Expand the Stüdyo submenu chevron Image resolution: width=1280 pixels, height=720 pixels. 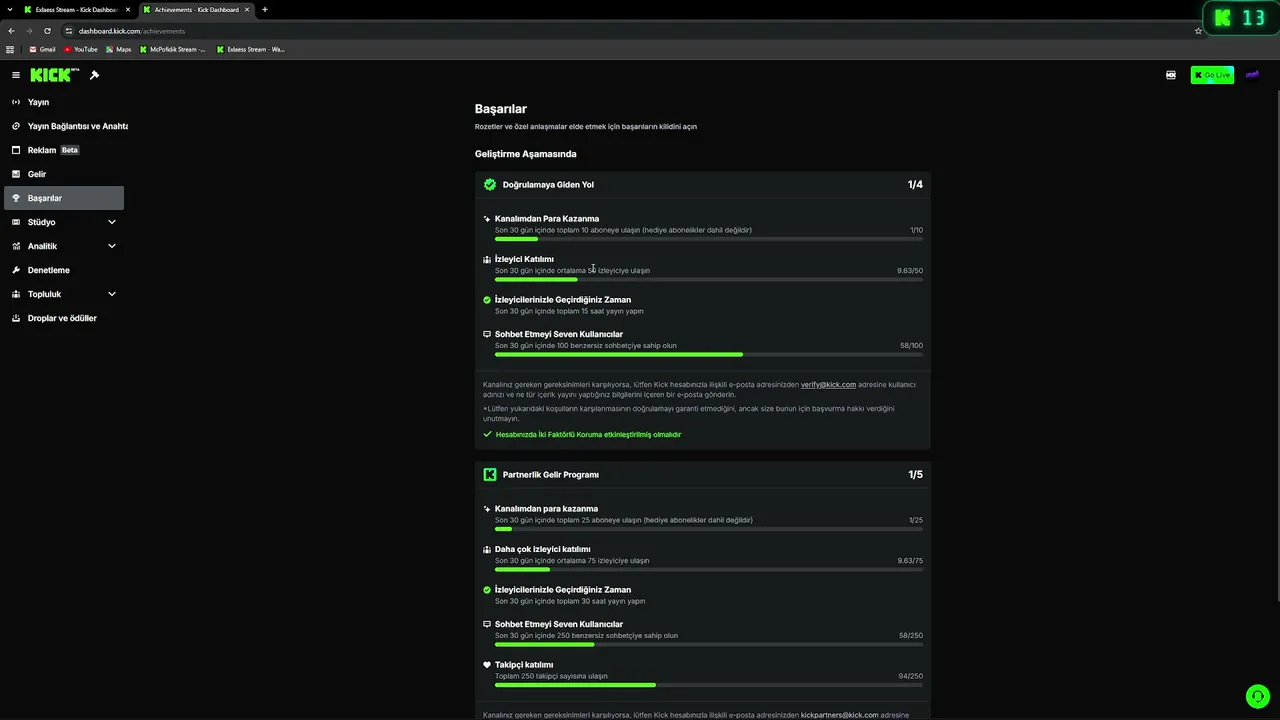click(112, 222)
